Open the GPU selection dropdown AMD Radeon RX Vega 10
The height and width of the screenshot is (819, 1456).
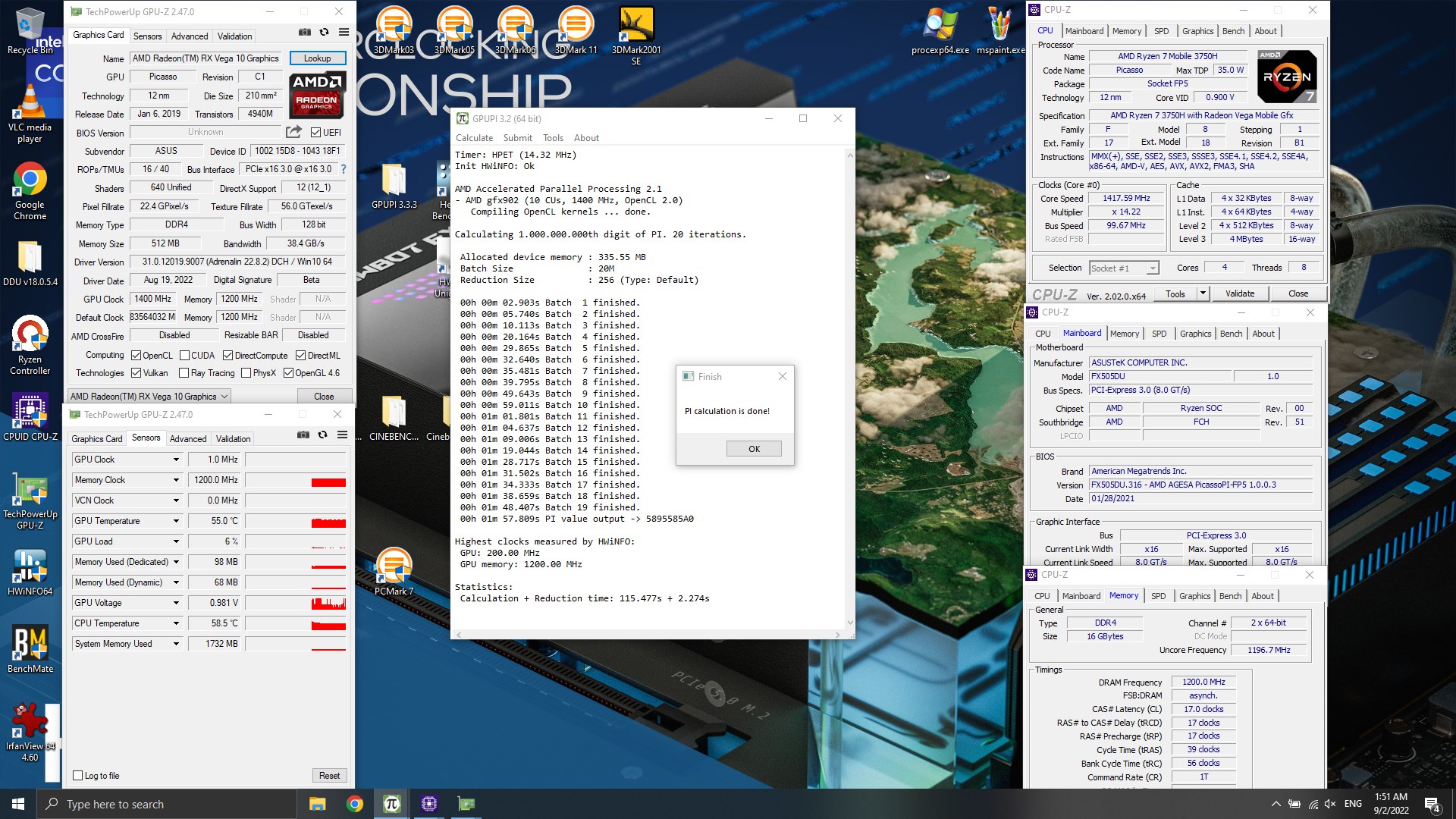149,396
